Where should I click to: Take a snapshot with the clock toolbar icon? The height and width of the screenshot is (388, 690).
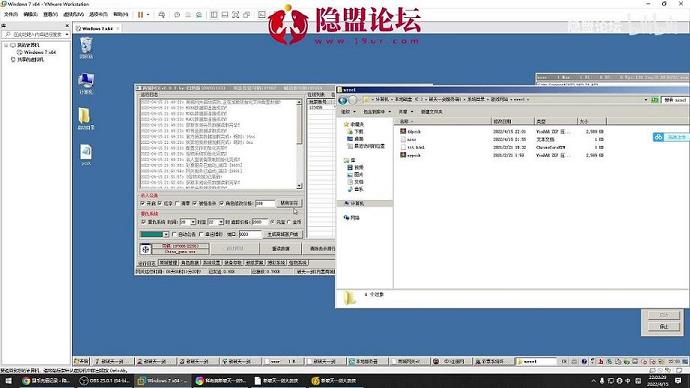[x=177, y=15]
